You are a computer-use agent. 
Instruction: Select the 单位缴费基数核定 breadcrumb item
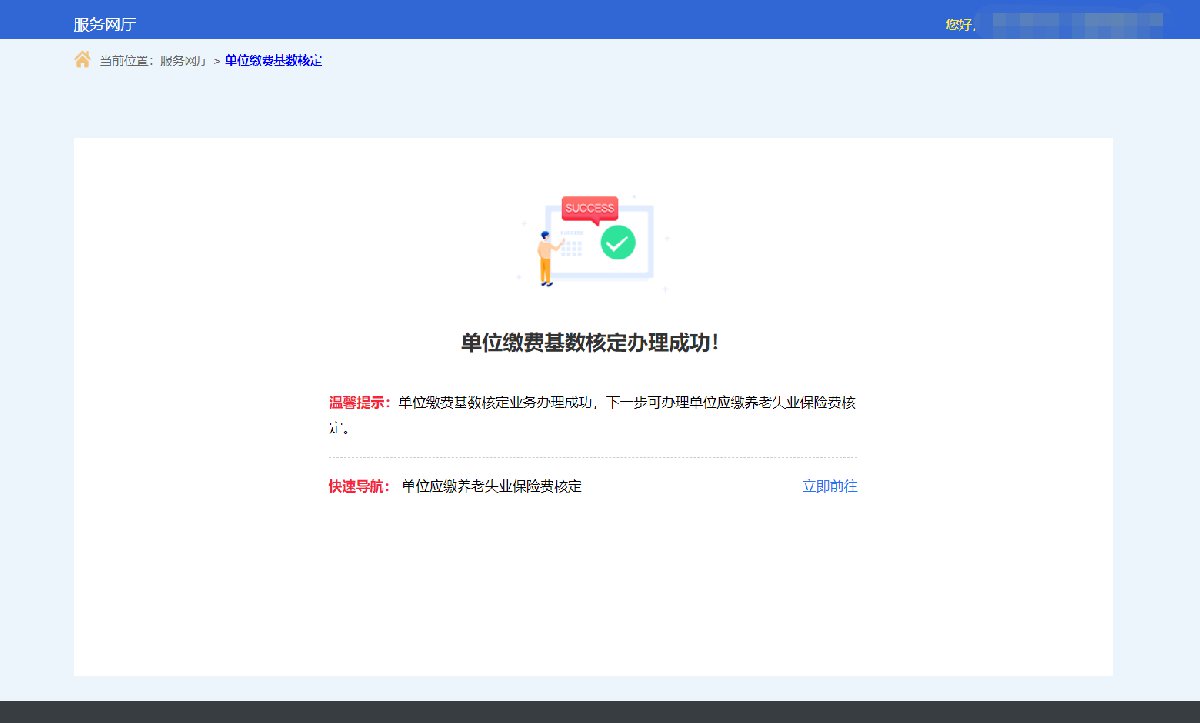[273, 61]
